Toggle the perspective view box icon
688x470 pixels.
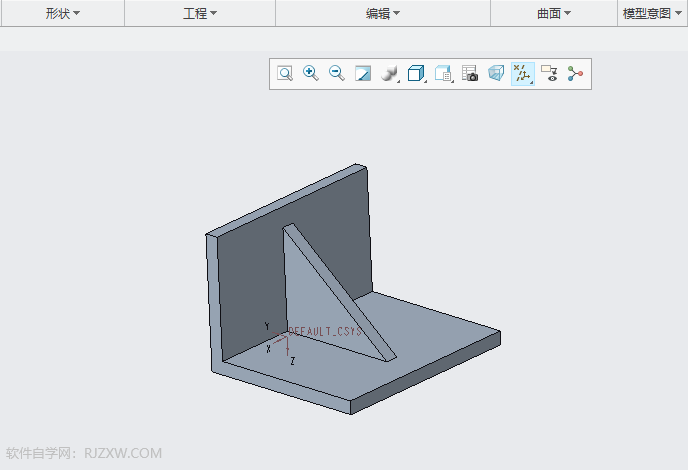(496, 74)
